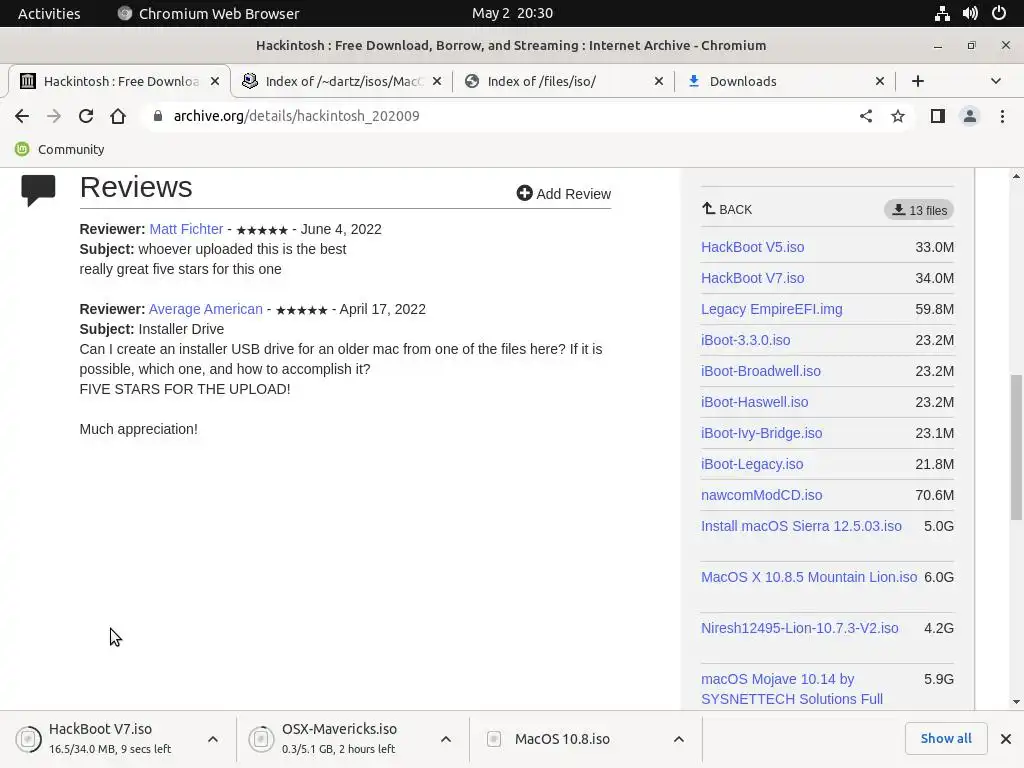Click OSX-Mavericks.iso download item
This screenshot has width=1024, height=768.
point(340,739)
